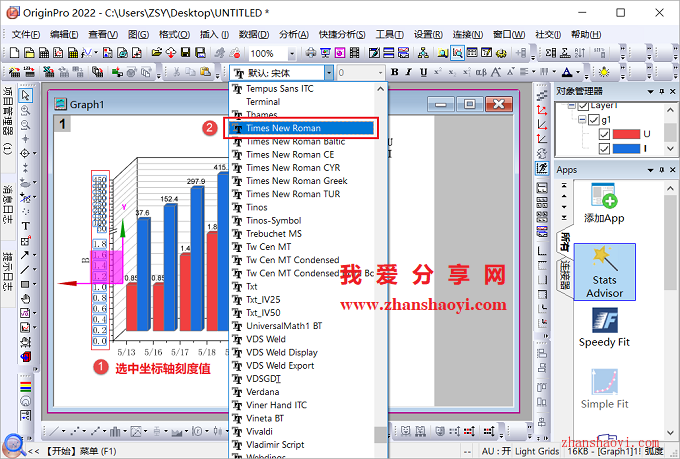Image resolution: width=680 pixels, height=459 pixels.
Task: Select the Arrow drawing tool
Action: [25, 255]
